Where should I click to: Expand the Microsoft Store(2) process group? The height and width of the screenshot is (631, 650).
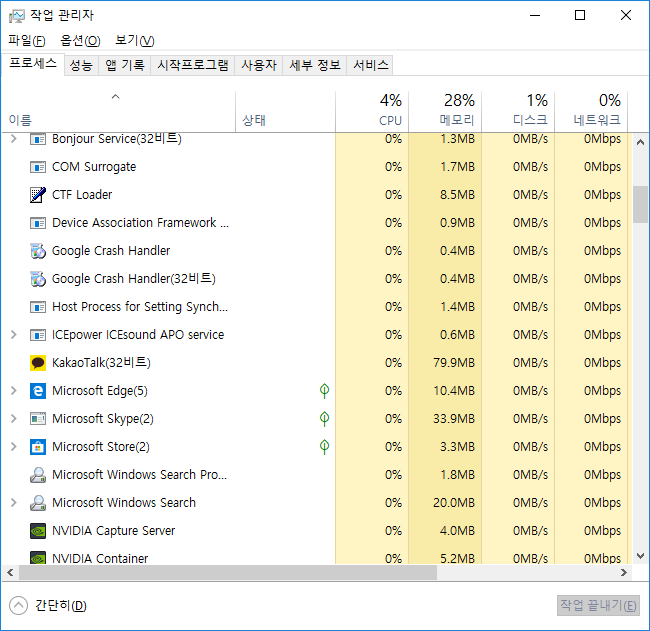(x=14, y=447)
